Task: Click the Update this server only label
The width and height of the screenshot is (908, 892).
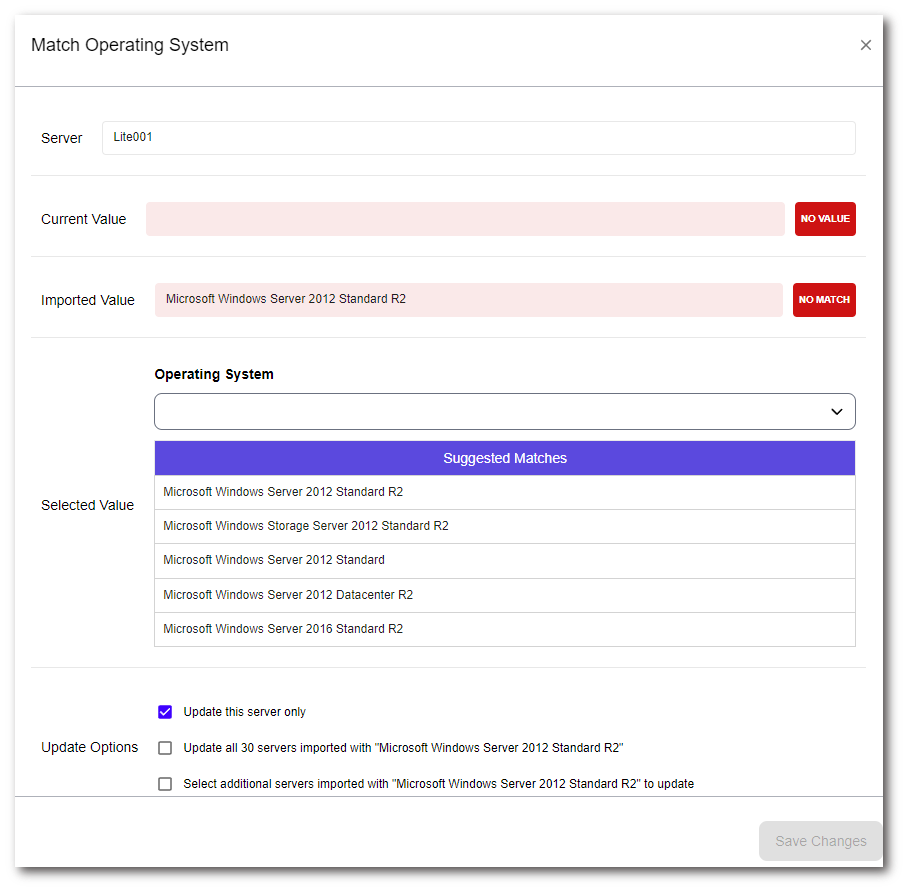Action: 245,712
